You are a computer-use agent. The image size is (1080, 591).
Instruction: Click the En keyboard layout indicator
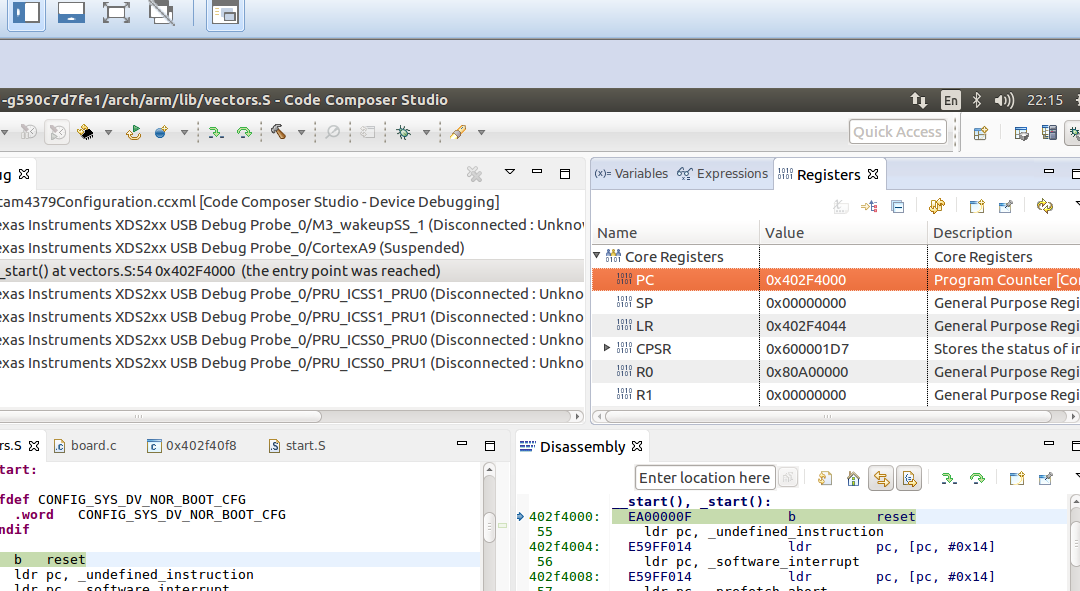tap(951, 101)
